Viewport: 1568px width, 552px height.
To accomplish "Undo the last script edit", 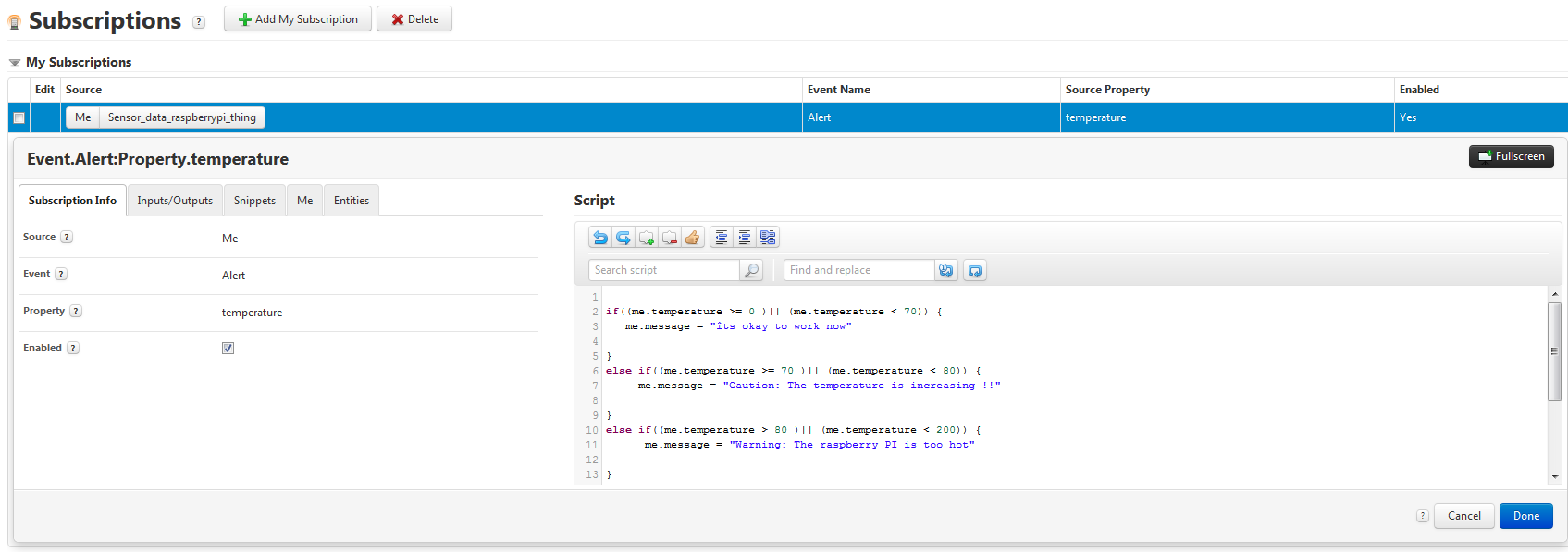I will (x=600, y=238).
